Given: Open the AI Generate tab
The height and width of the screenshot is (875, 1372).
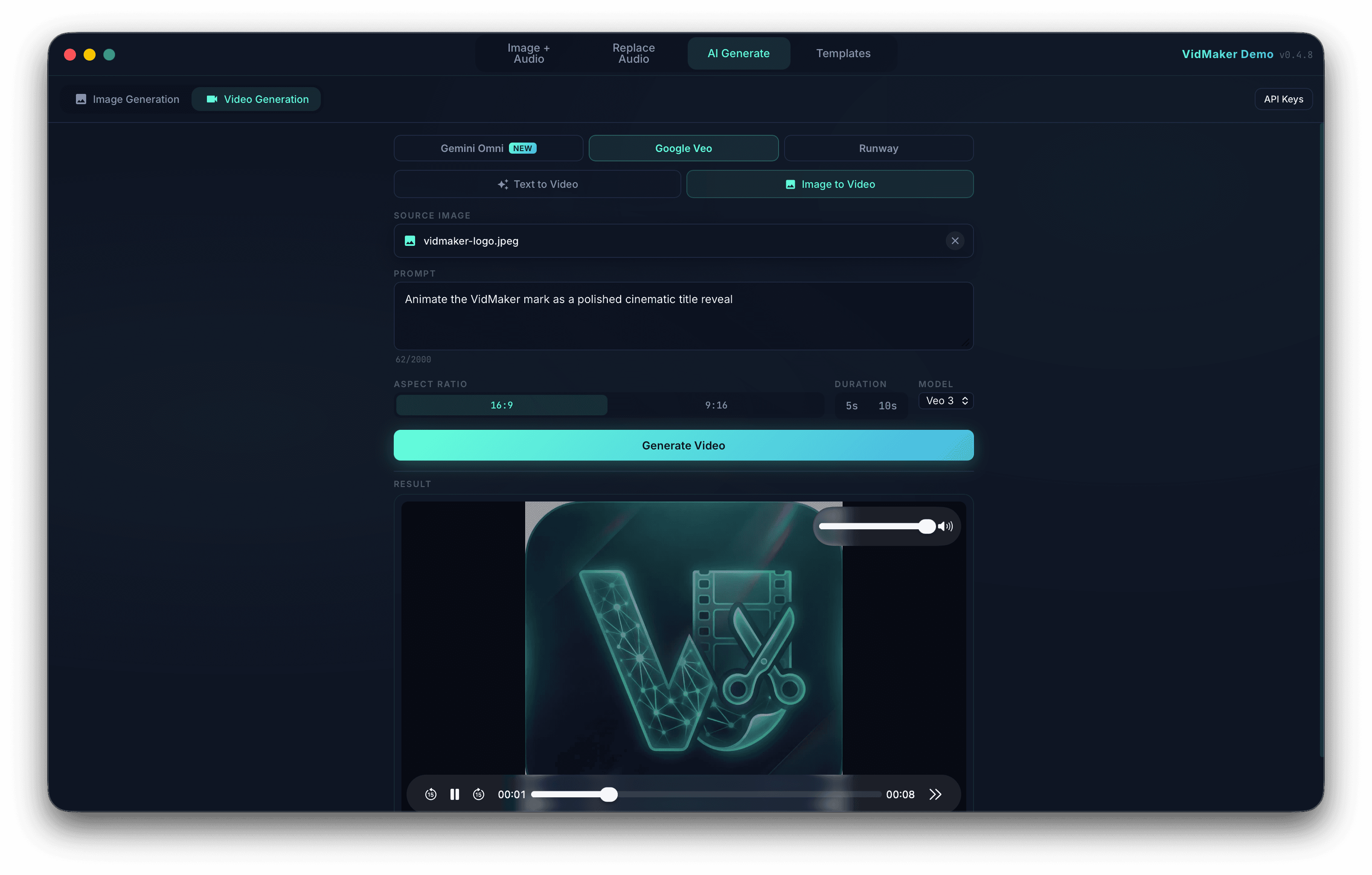Looking at the screenshot, I should pos(738,54).
